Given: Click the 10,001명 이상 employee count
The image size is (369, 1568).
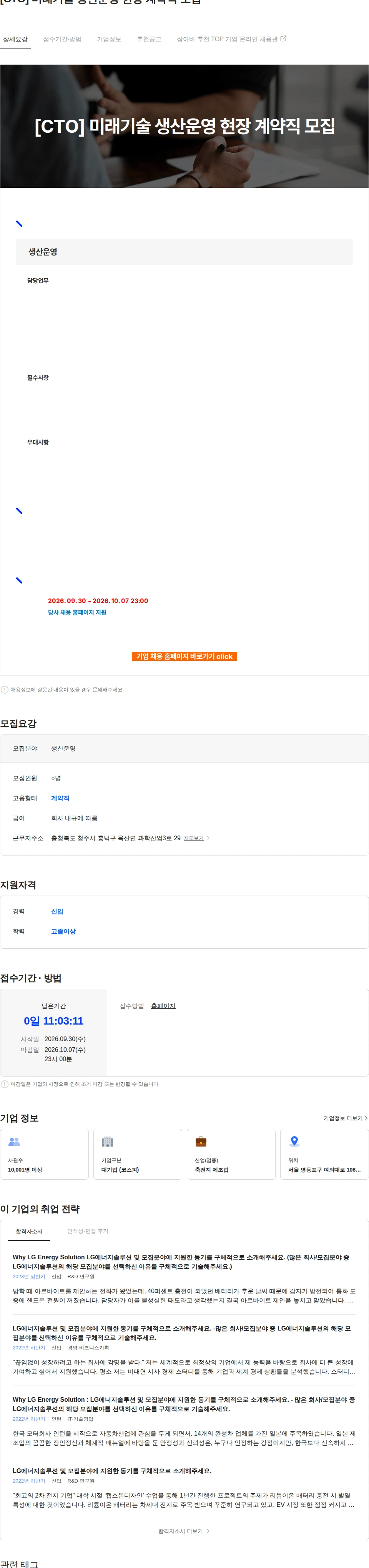Looking at the screenshot, I should (x=25, y=1169).
